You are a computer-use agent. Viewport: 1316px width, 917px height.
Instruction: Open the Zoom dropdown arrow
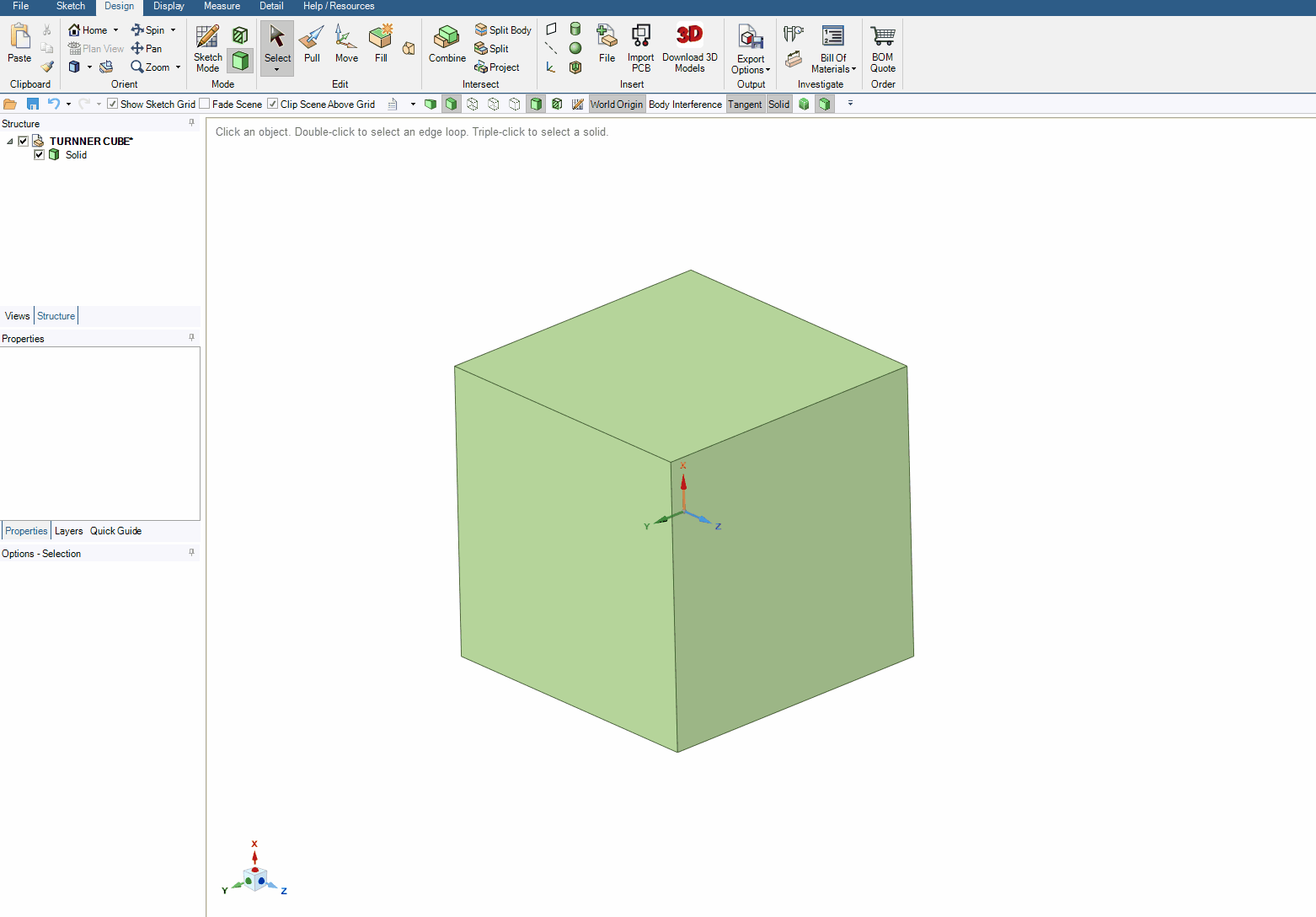pos(178,67)
